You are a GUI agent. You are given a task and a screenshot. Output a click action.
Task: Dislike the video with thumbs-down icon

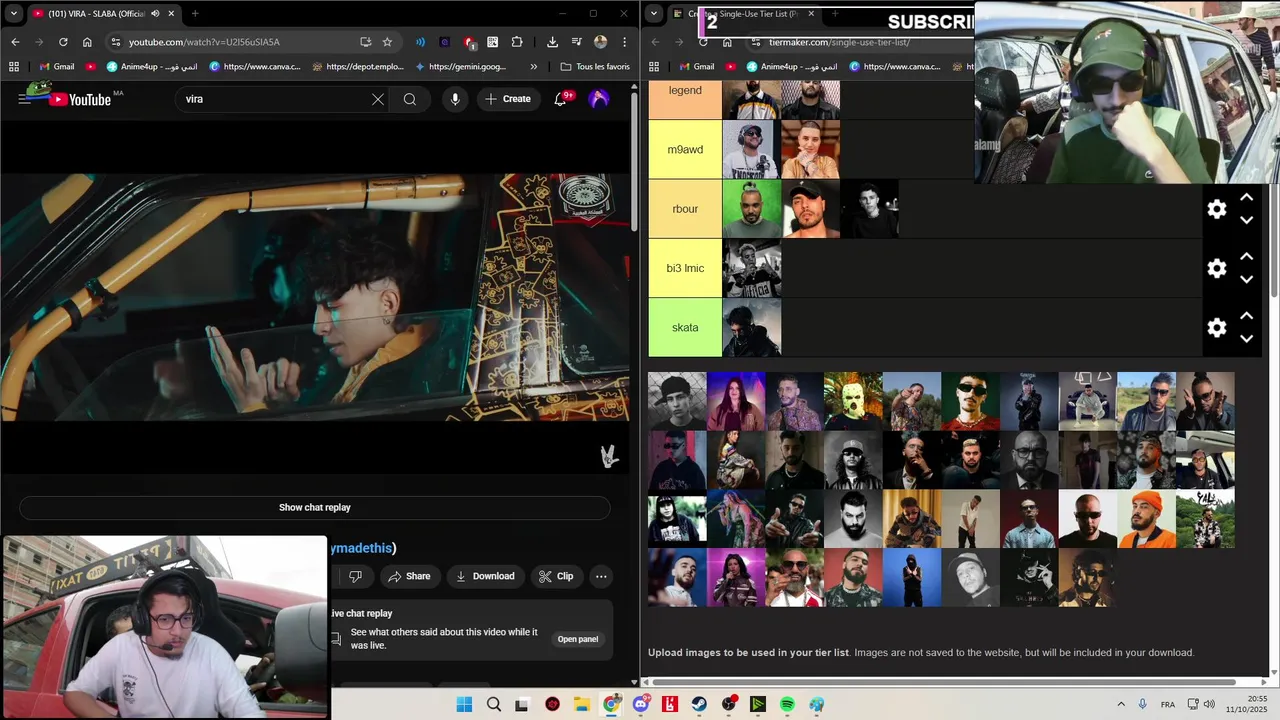coord(355,576)
